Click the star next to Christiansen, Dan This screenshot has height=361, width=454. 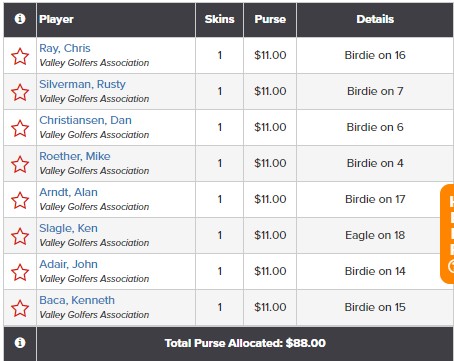coord(20,128)
